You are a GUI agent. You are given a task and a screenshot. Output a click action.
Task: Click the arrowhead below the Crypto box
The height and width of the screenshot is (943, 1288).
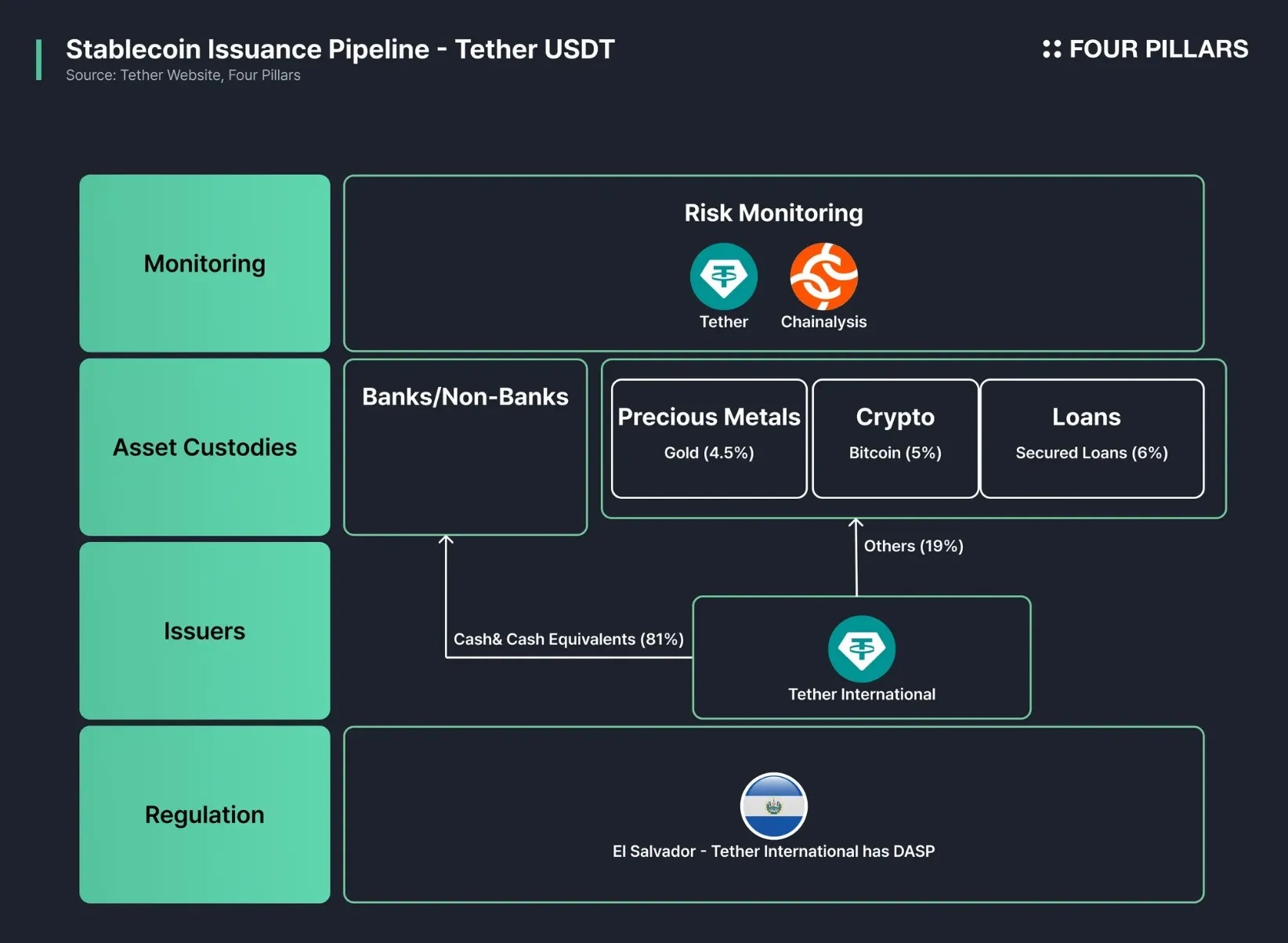856,522
